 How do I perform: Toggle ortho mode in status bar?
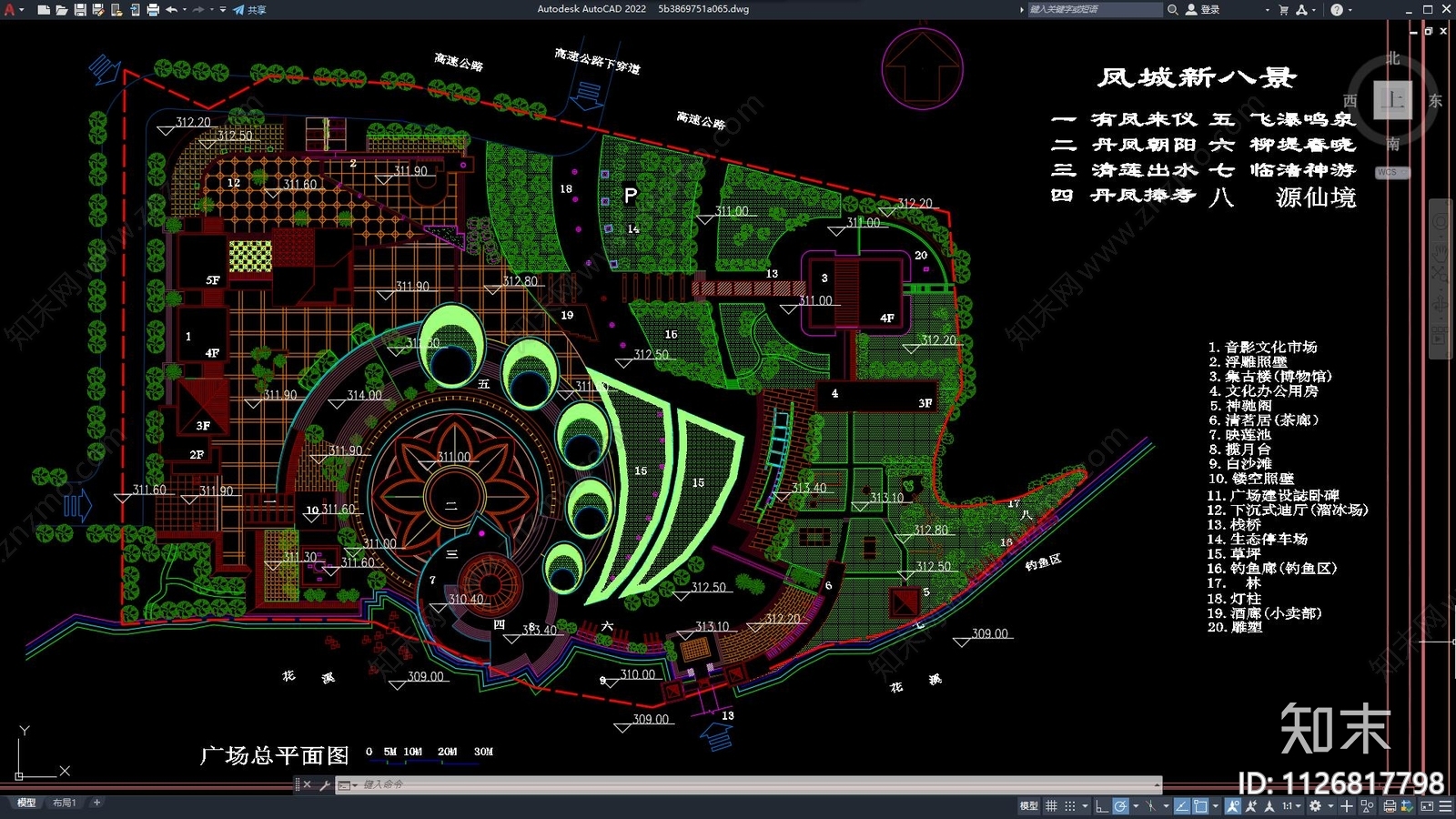tap(1102, 806)
